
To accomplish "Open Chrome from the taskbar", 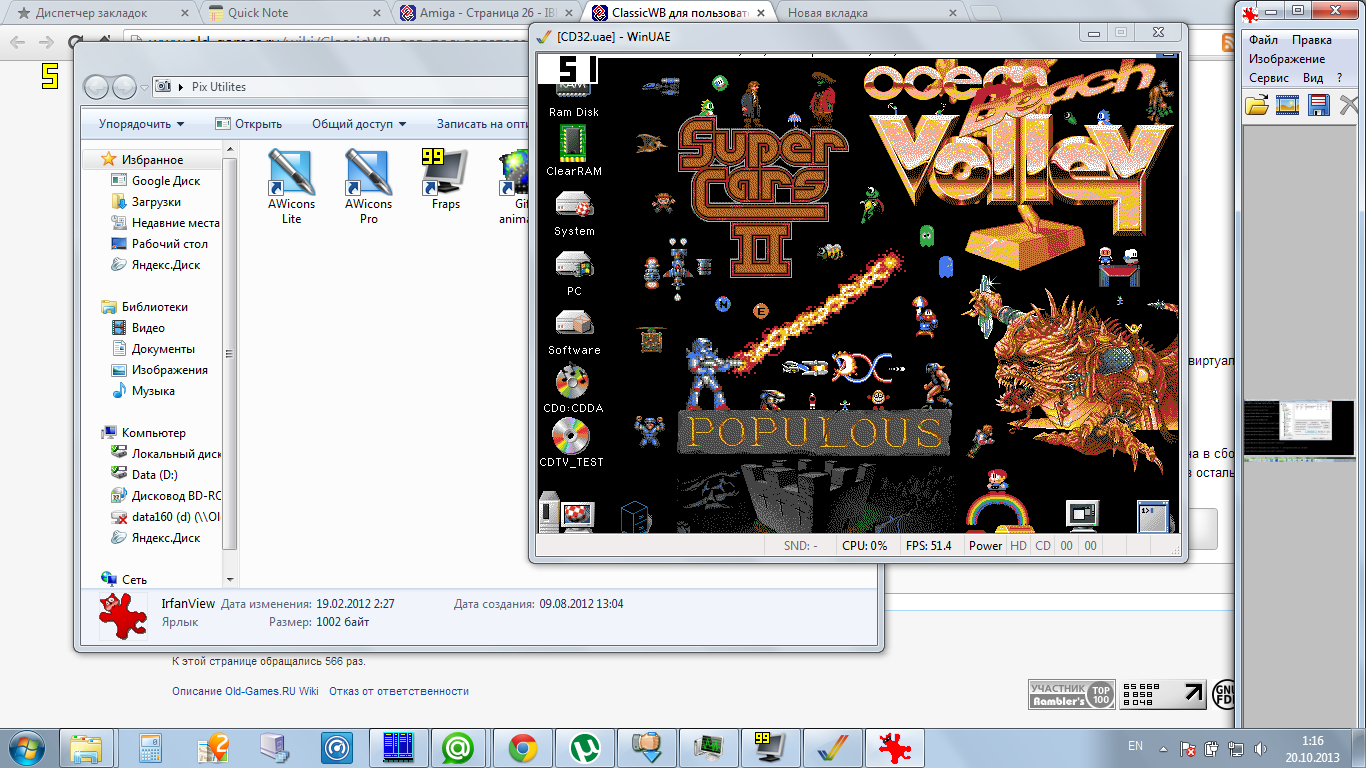I will [522, 748].
